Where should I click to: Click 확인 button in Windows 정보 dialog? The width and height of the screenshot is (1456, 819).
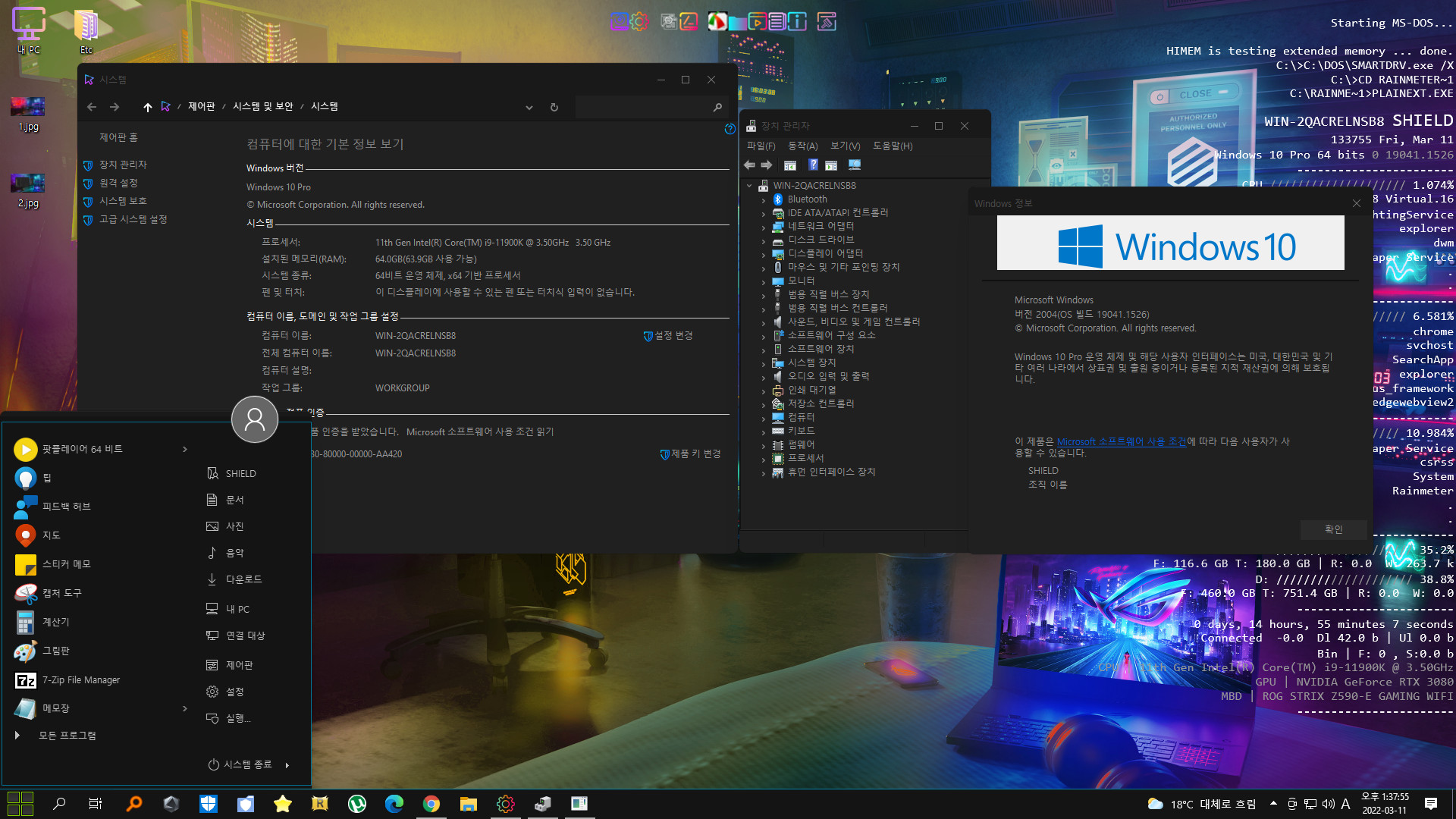point(1334,529)
